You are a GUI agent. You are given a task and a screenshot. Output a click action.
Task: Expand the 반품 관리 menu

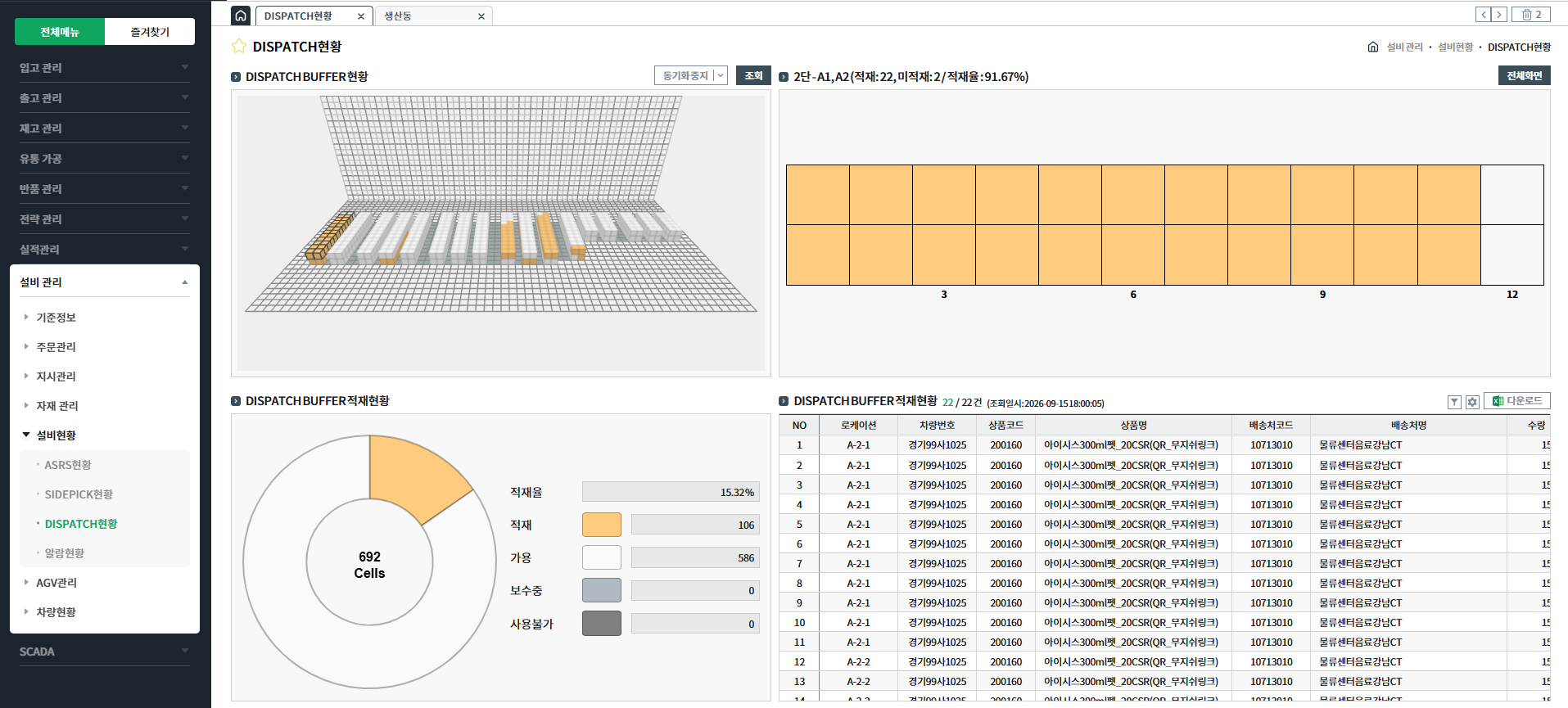pyautogui.click(x=105, y=189)
